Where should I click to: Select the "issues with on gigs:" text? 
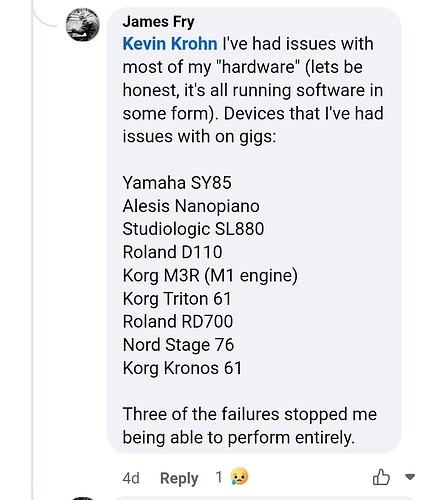199,137
